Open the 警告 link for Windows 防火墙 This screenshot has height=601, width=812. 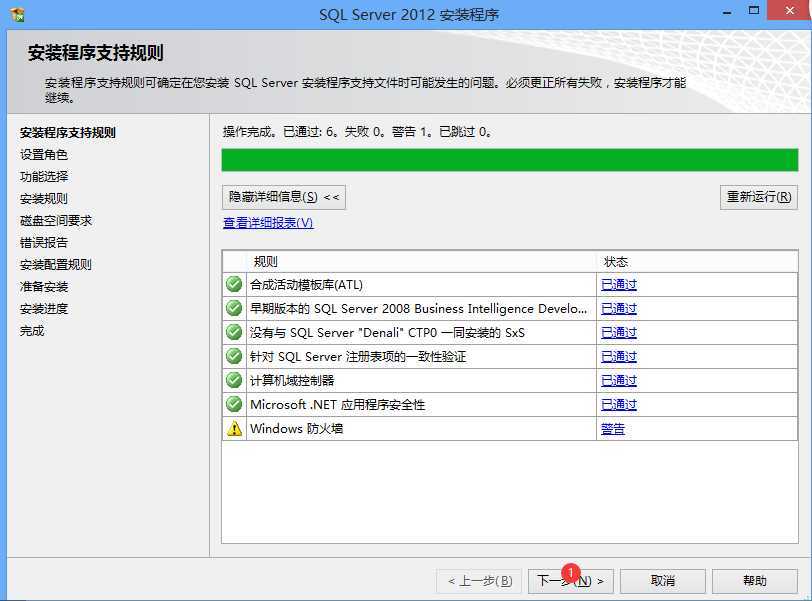pyautogui.click(x=613, y=429)
